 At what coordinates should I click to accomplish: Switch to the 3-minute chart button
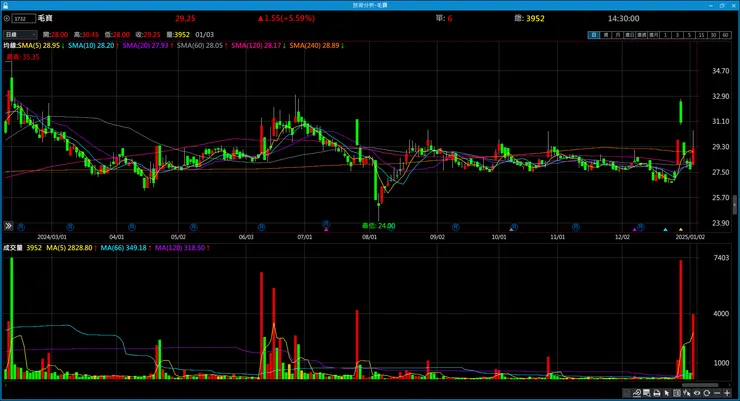677,35
